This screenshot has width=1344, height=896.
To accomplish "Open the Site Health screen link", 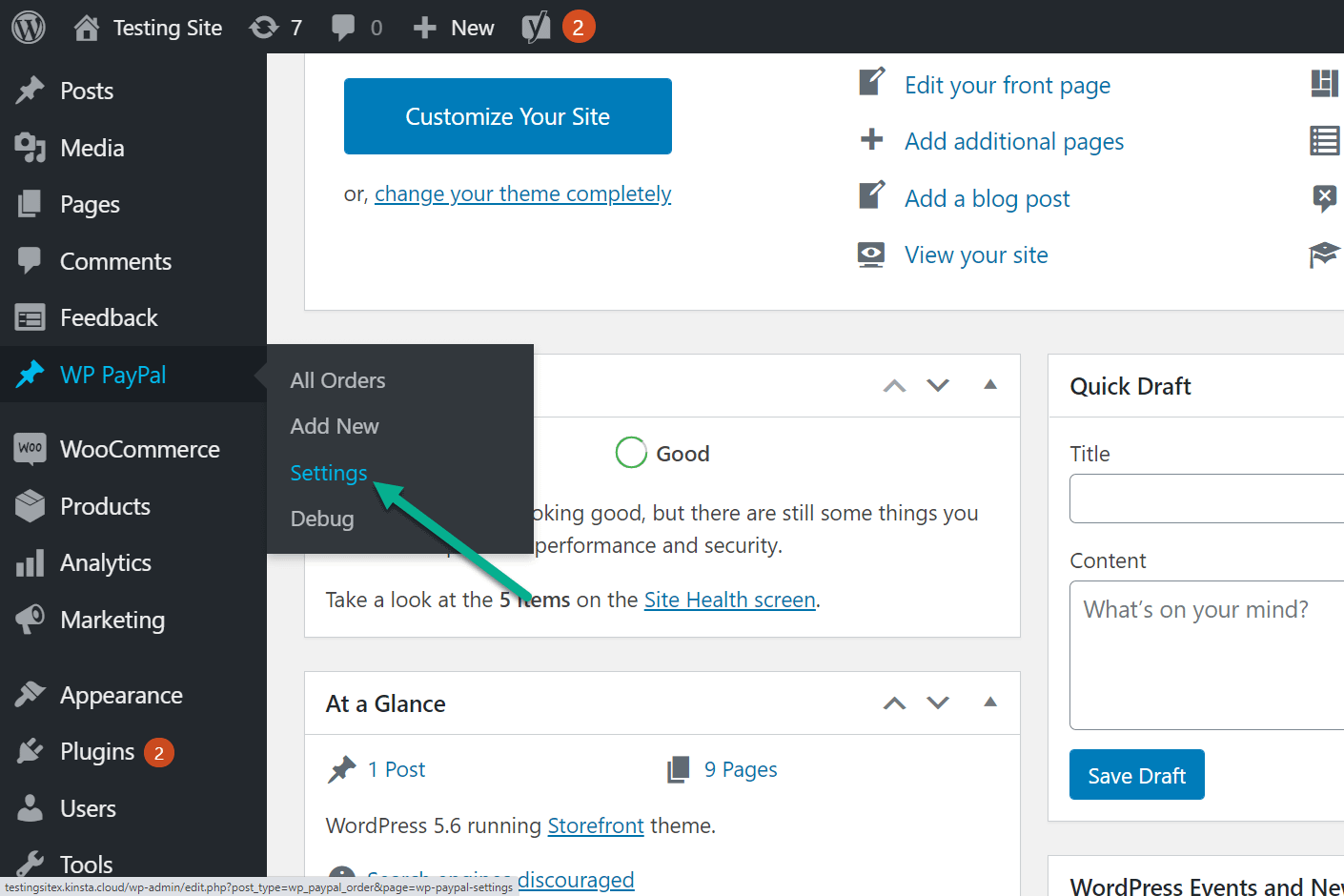I will coord(729,600).
